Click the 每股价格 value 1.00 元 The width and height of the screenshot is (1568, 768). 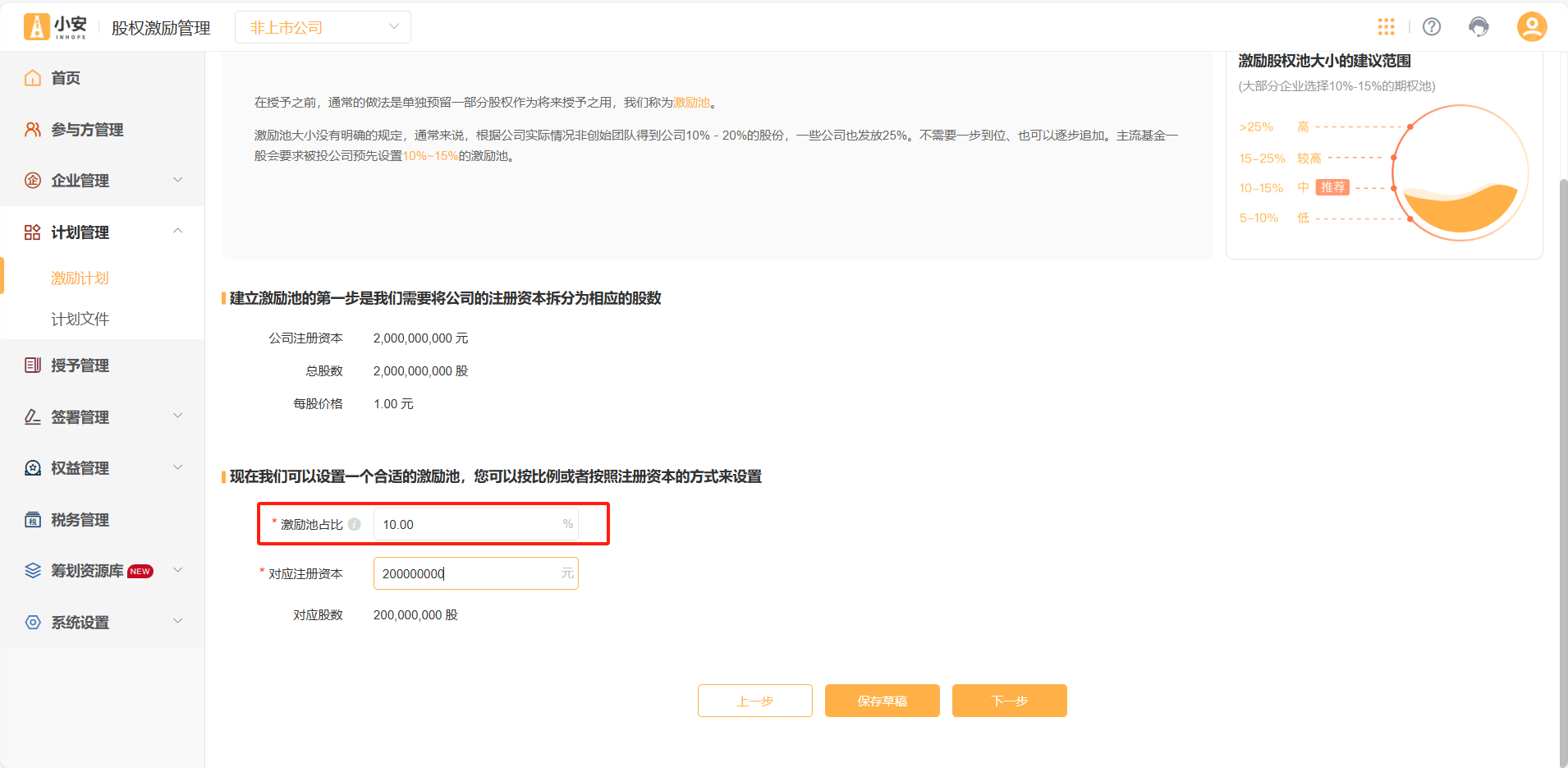(393, 404)
